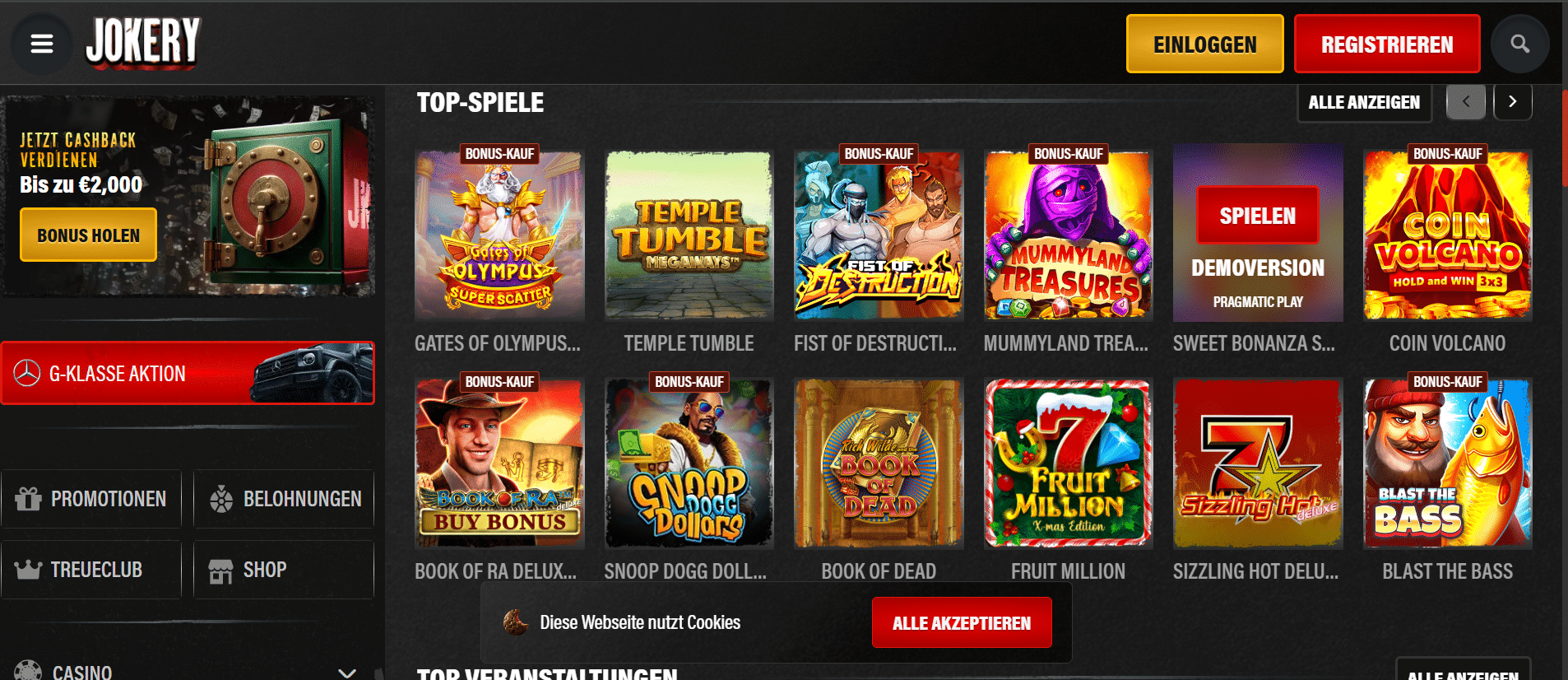1568x680 pixels.
Task: Go to previous top games page arrow
Action: coord(1466,102)
